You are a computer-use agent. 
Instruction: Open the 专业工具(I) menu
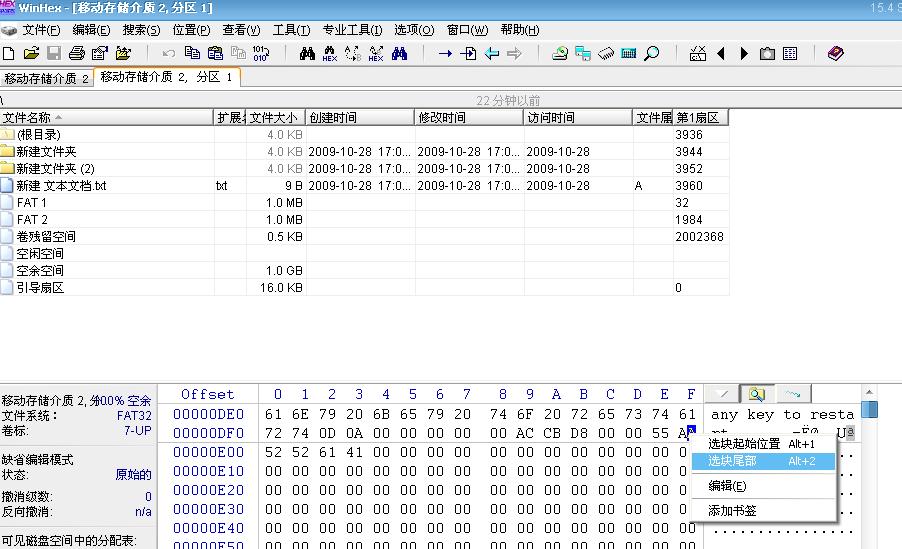(x=352, y=30)
